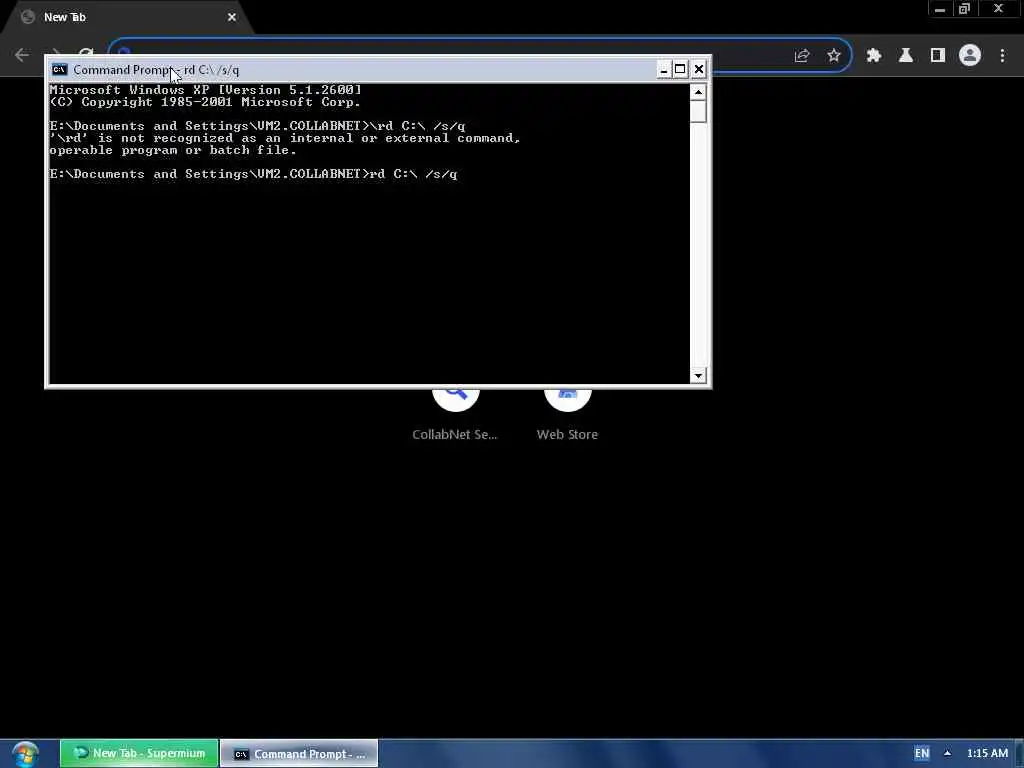Open the Windows Start button
This screenshot has width=1024, height=768.
pyautogui.click(x=25, y=754)
